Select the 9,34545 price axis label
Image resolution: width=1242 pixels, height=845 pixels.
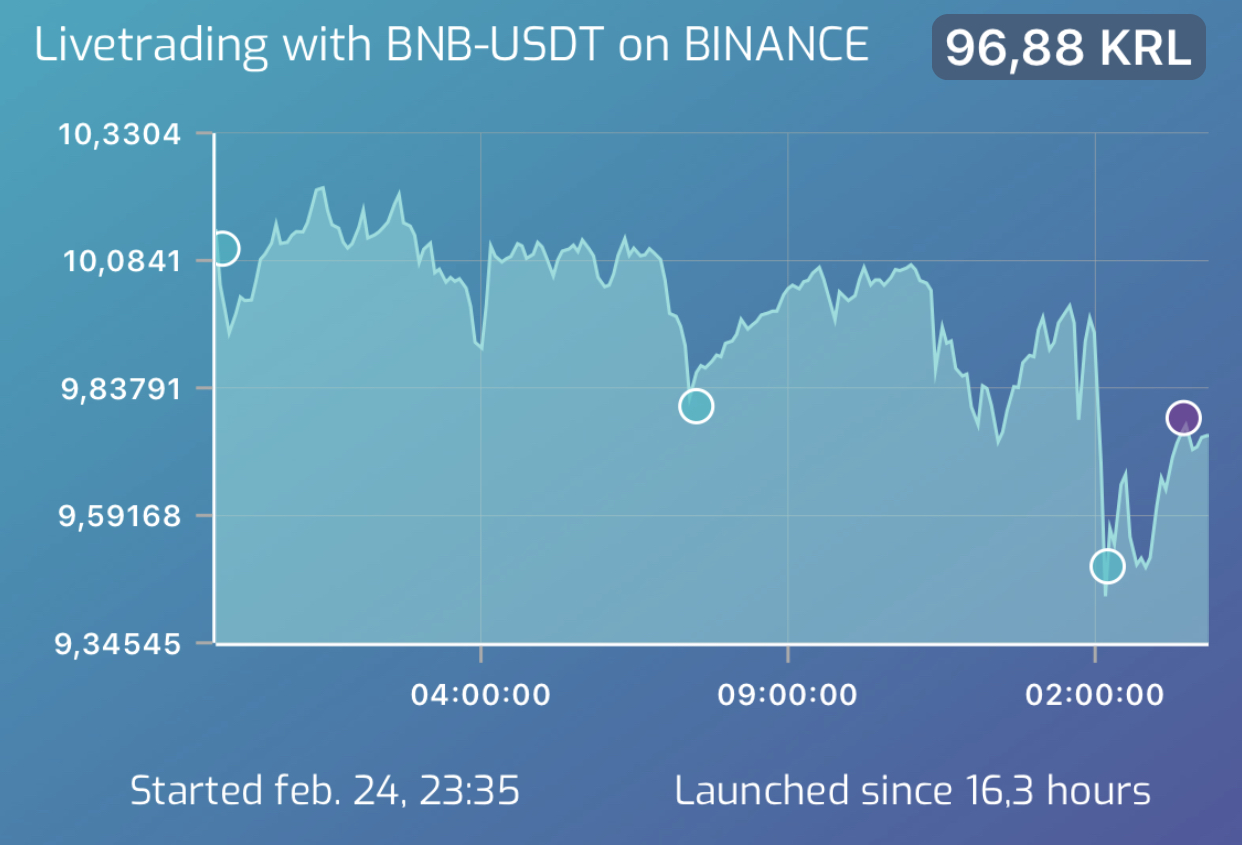click(x=119, y=644)
